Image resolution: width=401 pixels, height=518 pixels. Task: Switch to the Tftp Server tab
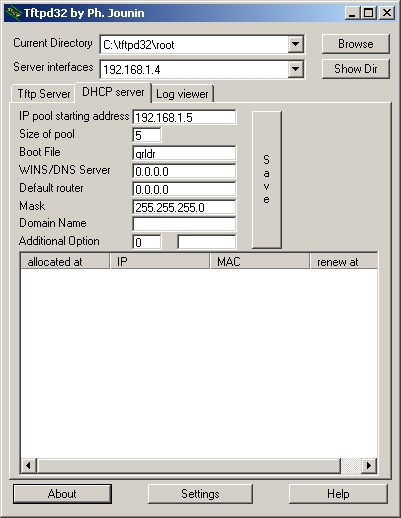tap(43, 94)
